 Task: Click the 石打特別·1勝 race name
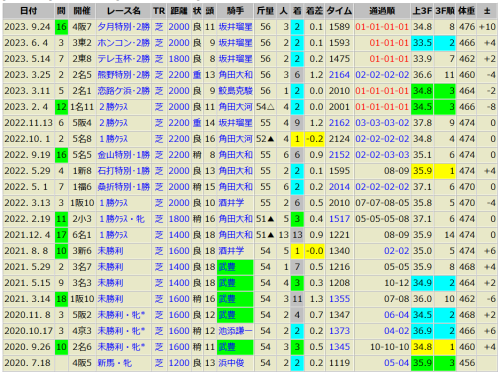pyautogui.click(x=124, y=171)
